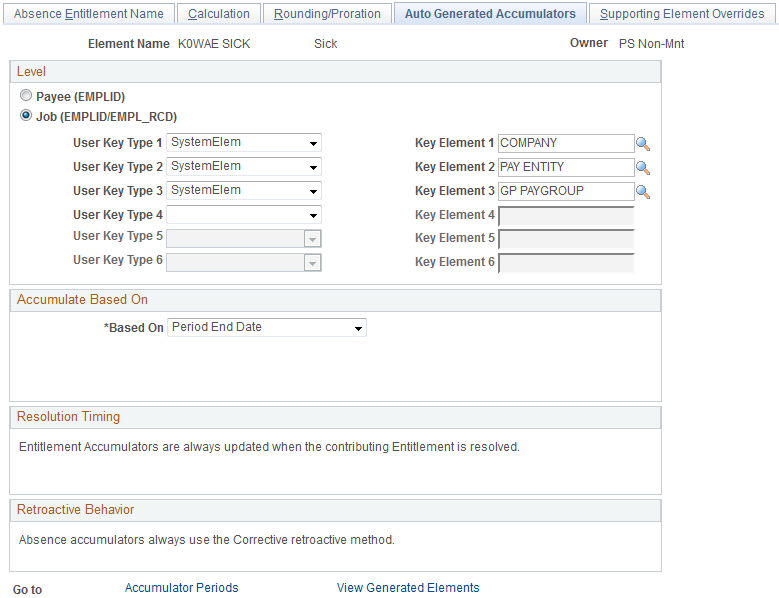This screenshot has height=598, width=779.
Task: Select the Job (EMPLID/EMPL_RCD) radio option
Action: click(x=26, y=115)
